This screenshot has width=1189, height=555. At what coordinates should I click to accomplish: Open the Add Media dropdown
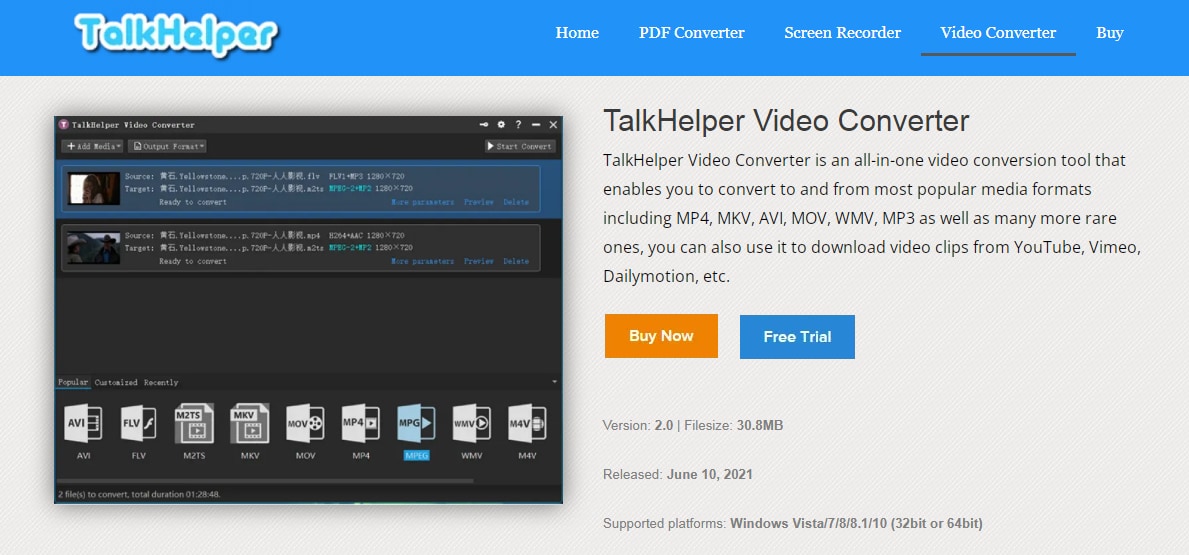[93, 146]
